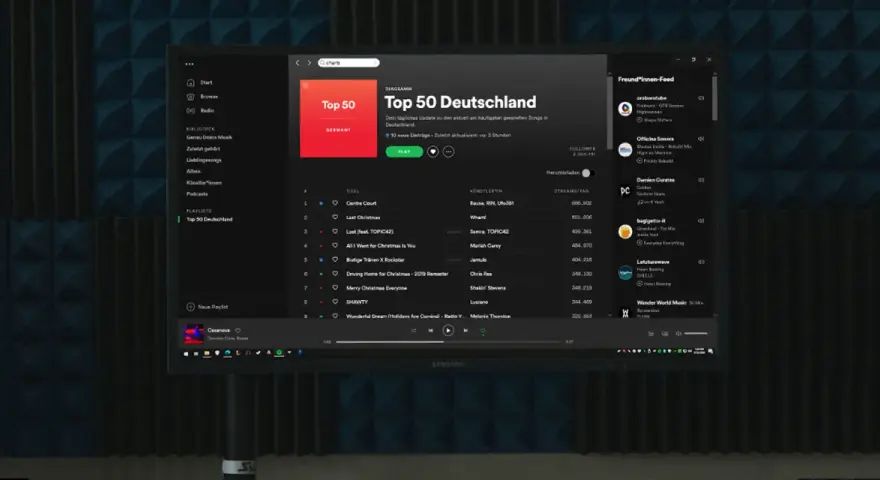The image size is (880, 480).
Task: Start the playlist with the green PLAY button
Action: (404, 152)
